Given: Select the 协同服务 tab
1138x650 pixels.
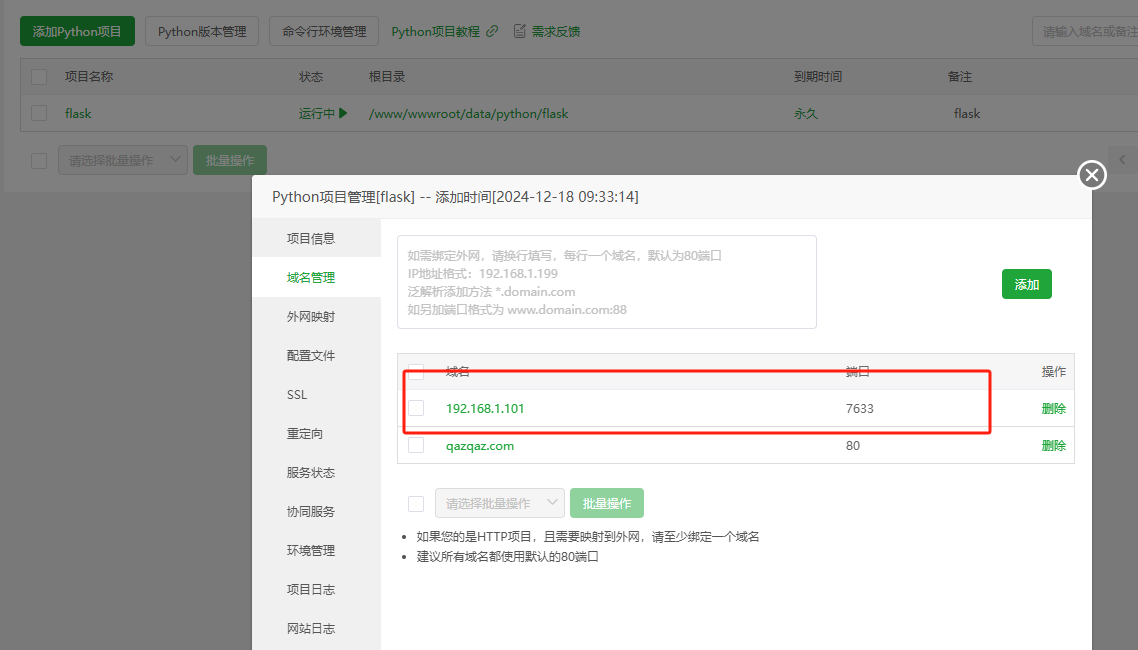Looking at the screenshot, I should tap(316, 511).
